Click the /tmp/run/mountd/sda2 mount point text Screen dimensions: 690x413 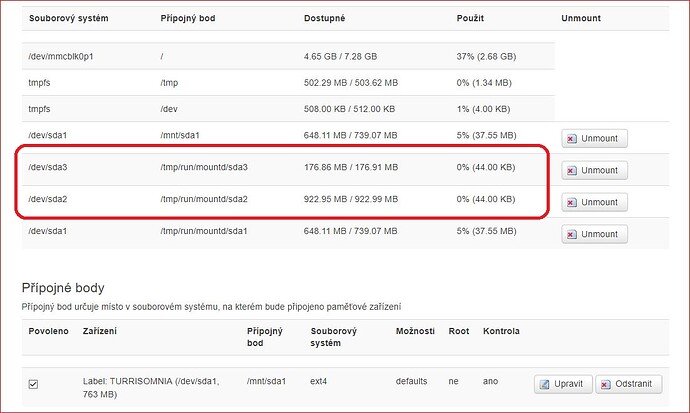[204, 199]
